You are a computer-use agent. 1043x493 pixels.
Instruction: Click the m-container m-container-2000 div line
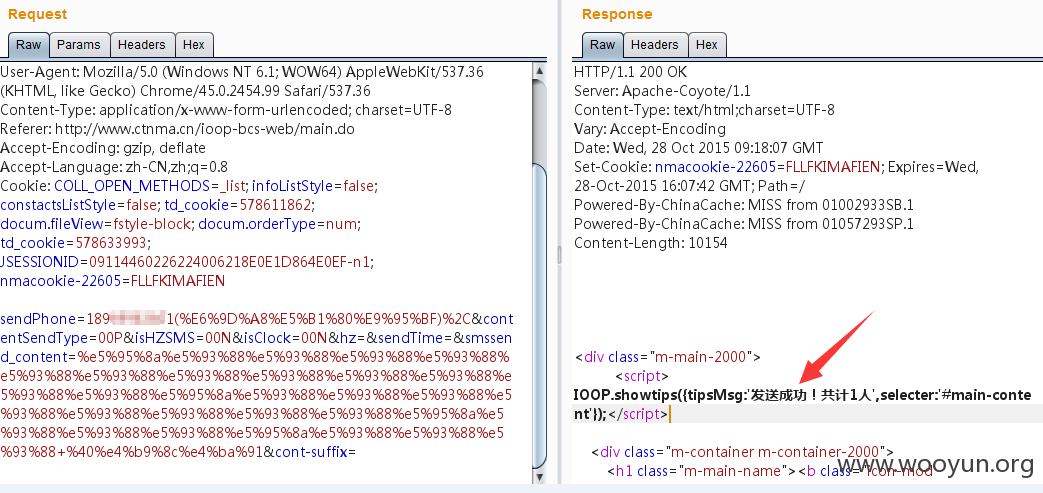pyautogui.click(x=742, y=452)
